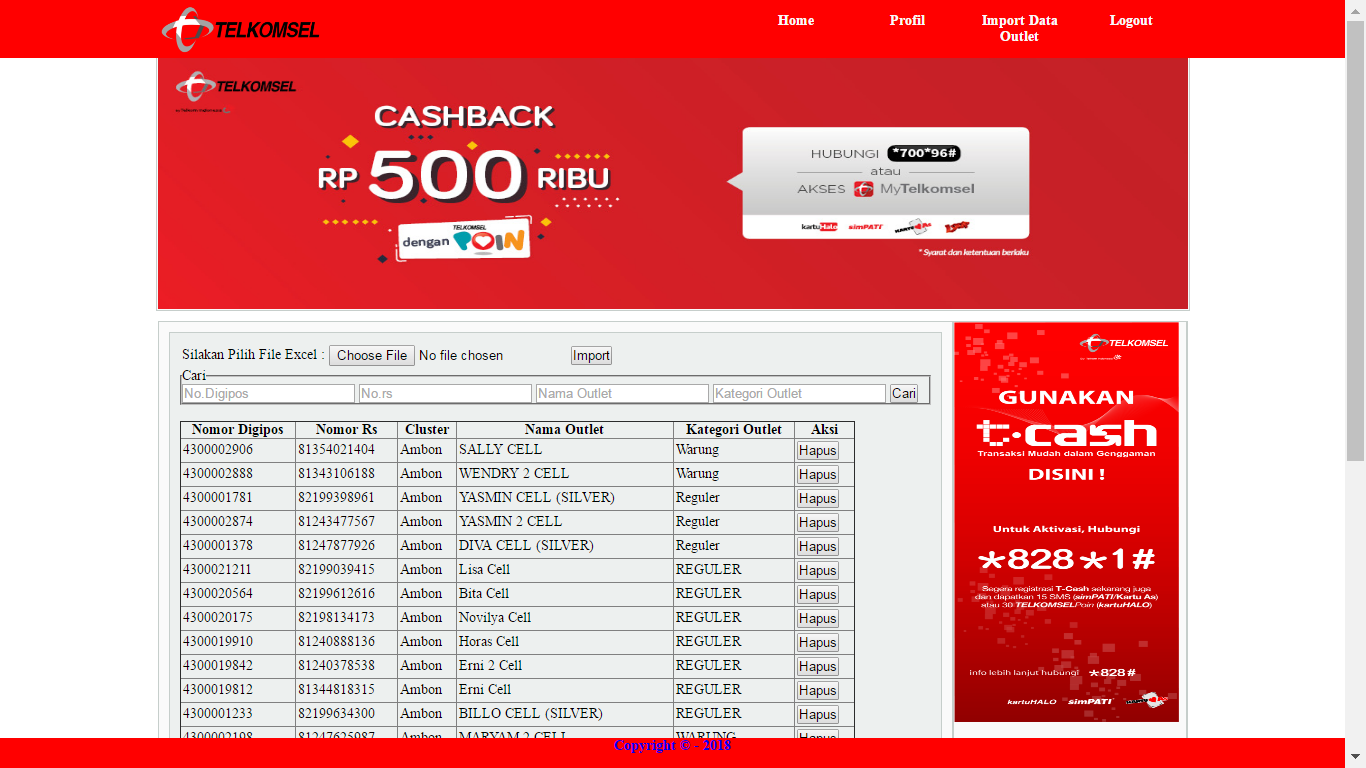Image resolution: width=1366 pixels, height=768 pixels.
Task: Click the Cashback RP 500 Ribu banner
Action: [673, 184]
